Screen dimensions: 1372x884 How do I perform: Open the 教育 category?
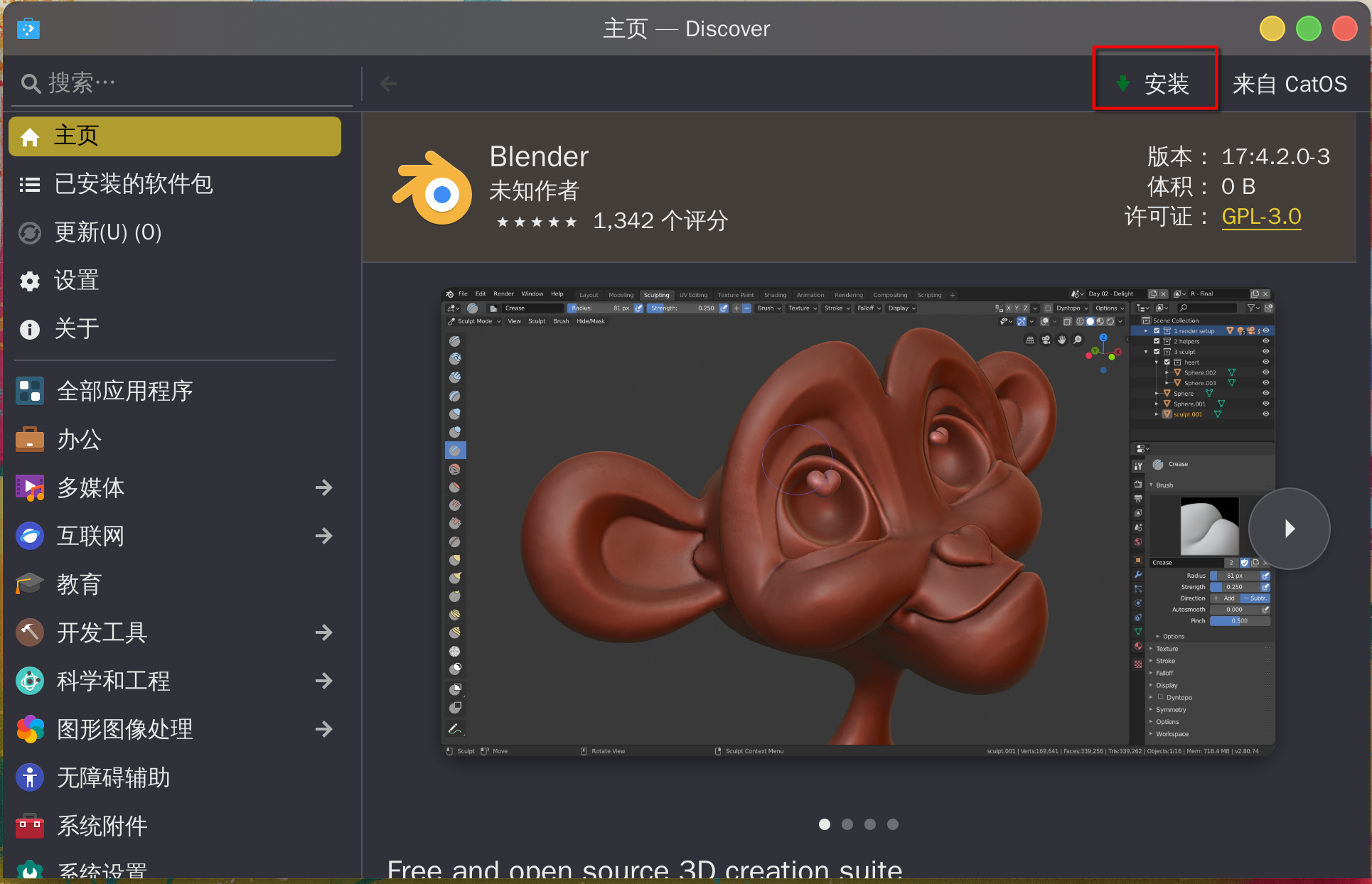point(175,584)
